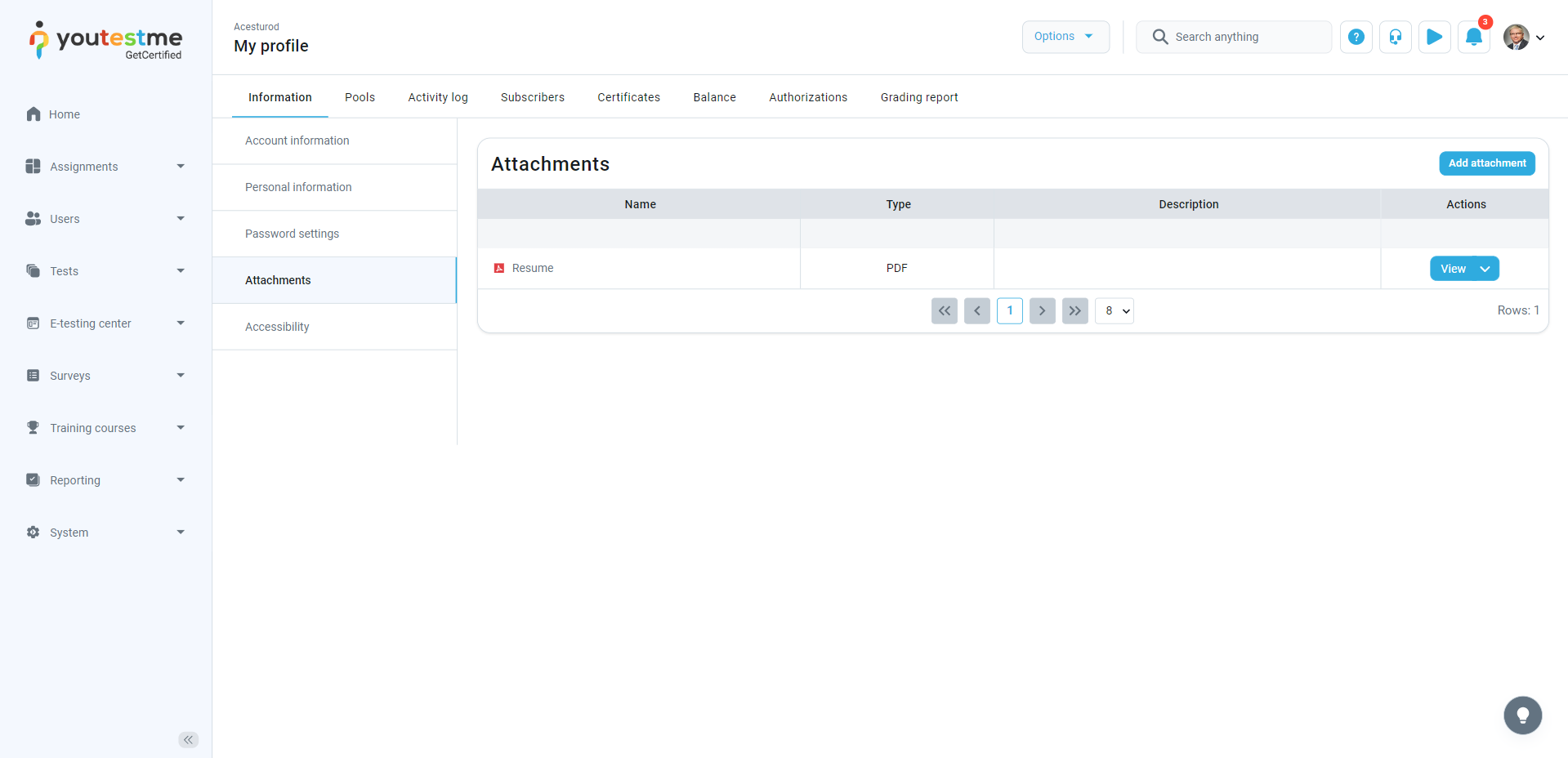
Task: Click the Resume PDF file icon
Action: 499,268
